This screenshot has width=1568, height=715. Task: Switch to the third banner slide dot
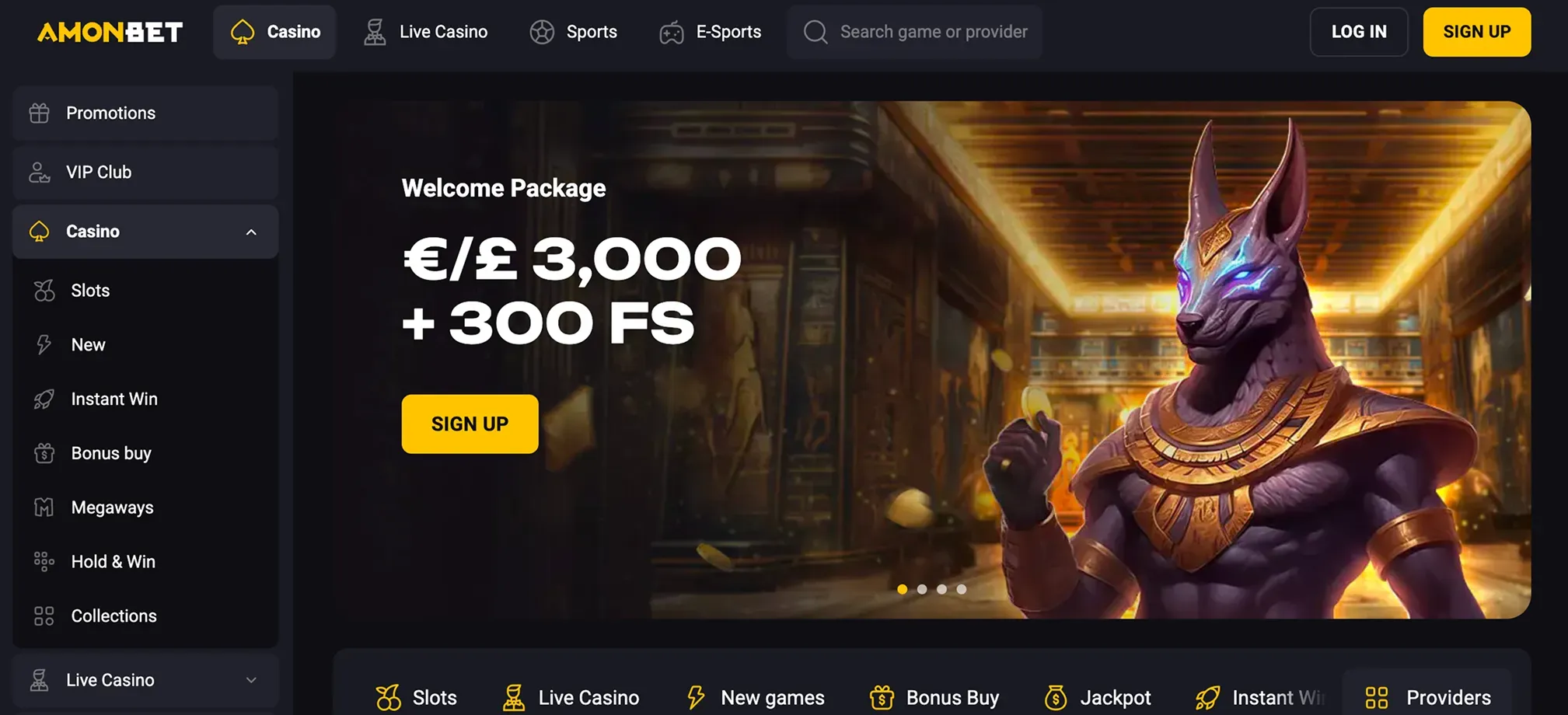tap(941, 589)
